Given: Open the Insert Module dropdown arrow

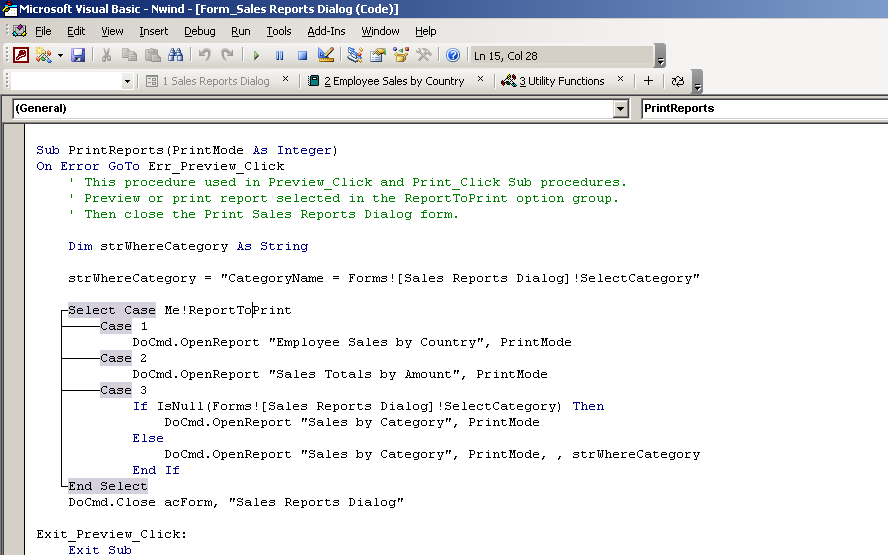Looking at the screenshot, I should click(x=60, y=56).
